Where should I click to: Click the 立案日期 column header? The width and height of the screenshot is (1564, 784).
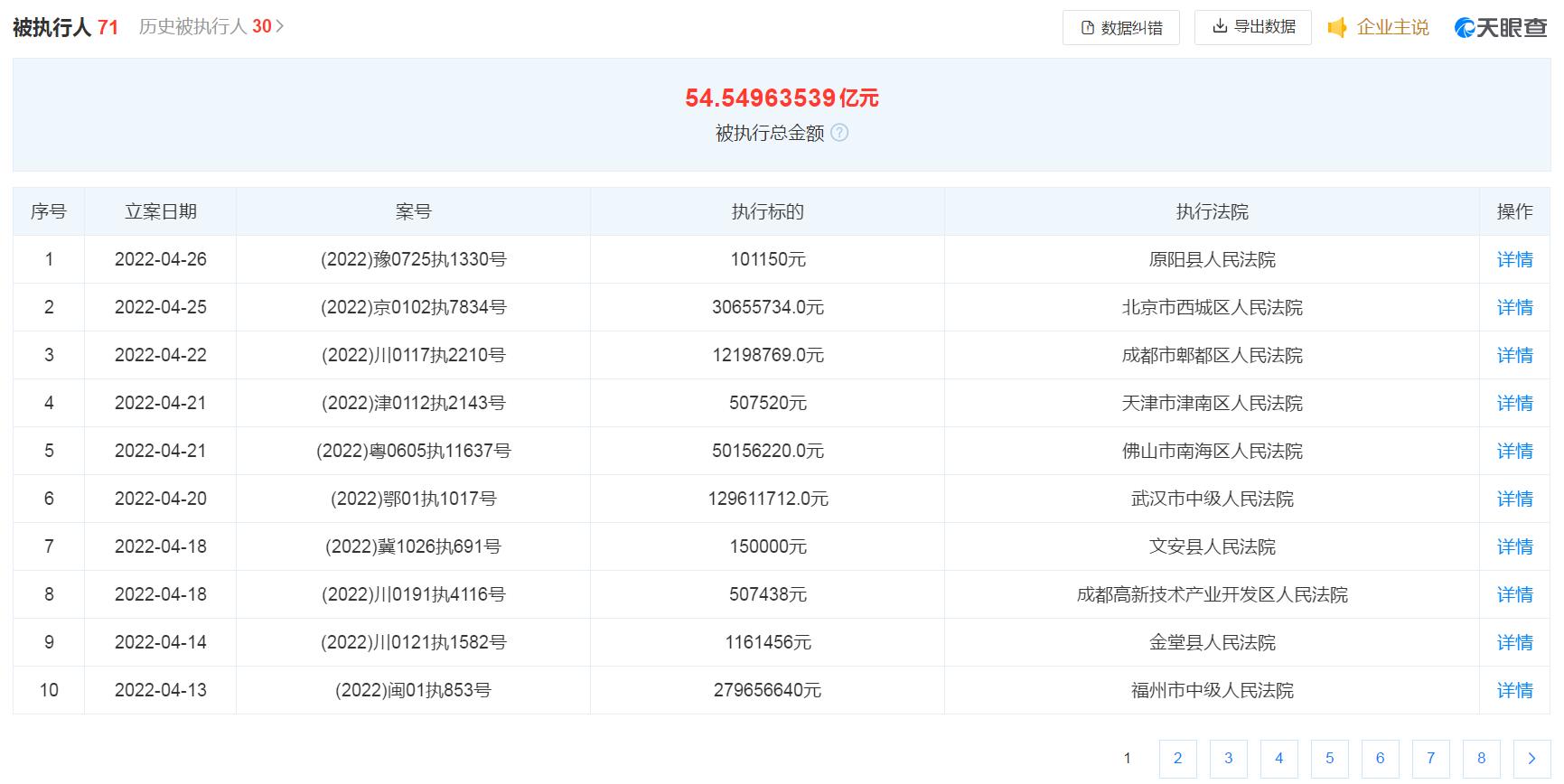pyautogui.click(x=161, y=211)
